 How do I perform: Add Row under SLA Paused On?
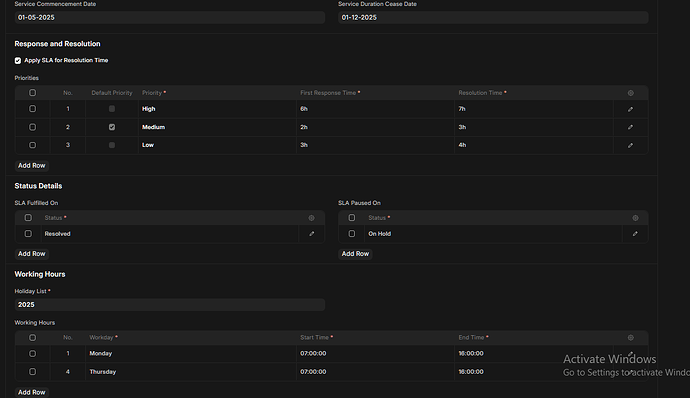click(x=355, y=254)
